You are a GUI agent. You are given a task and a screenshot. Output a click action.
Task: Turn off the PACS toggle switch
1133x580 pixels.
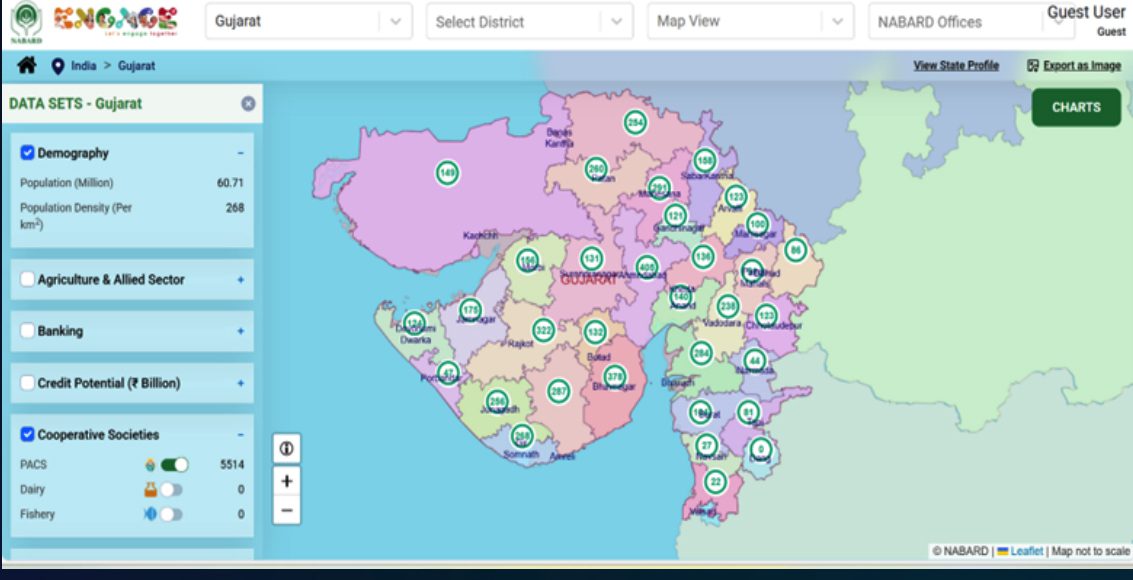pos(174,465)
